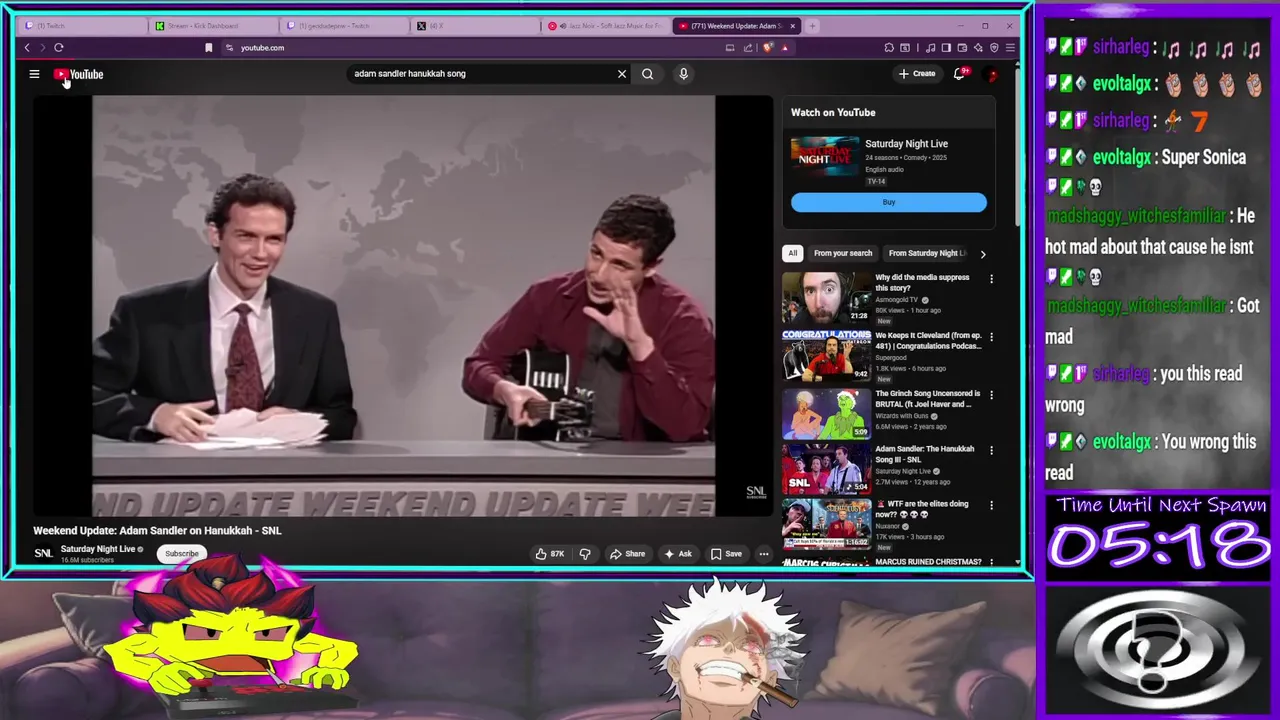Click the 'MARCUS RUINED CHRISTMAS?' video title
Screen dimensions: 1280x720
coord(928,562)
